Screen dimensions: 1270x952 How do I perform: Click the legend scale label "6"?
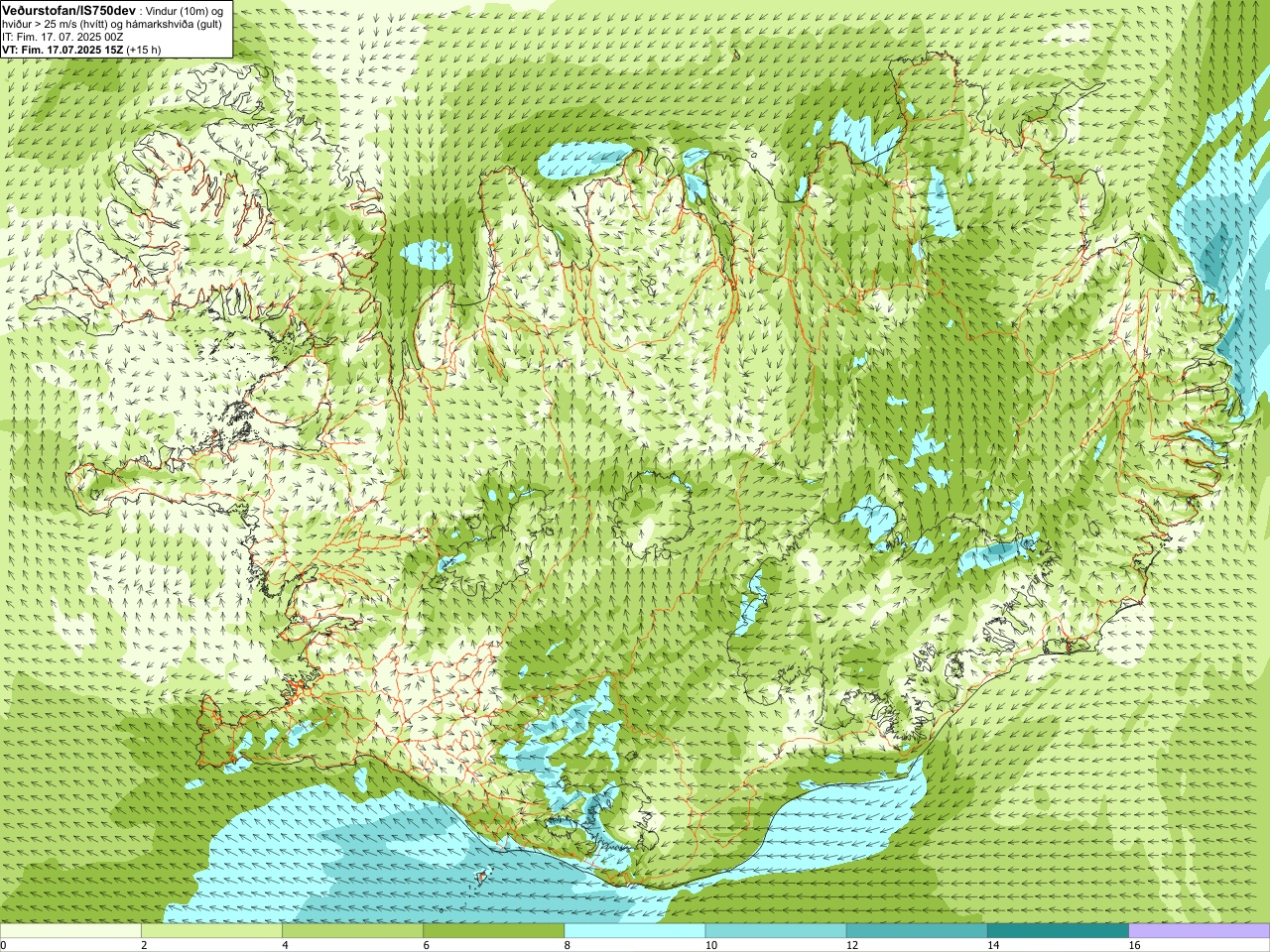click(426, 945)
